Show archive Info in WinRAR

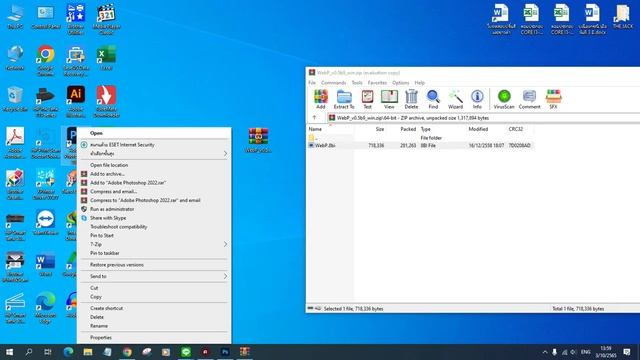click(477, 99)
